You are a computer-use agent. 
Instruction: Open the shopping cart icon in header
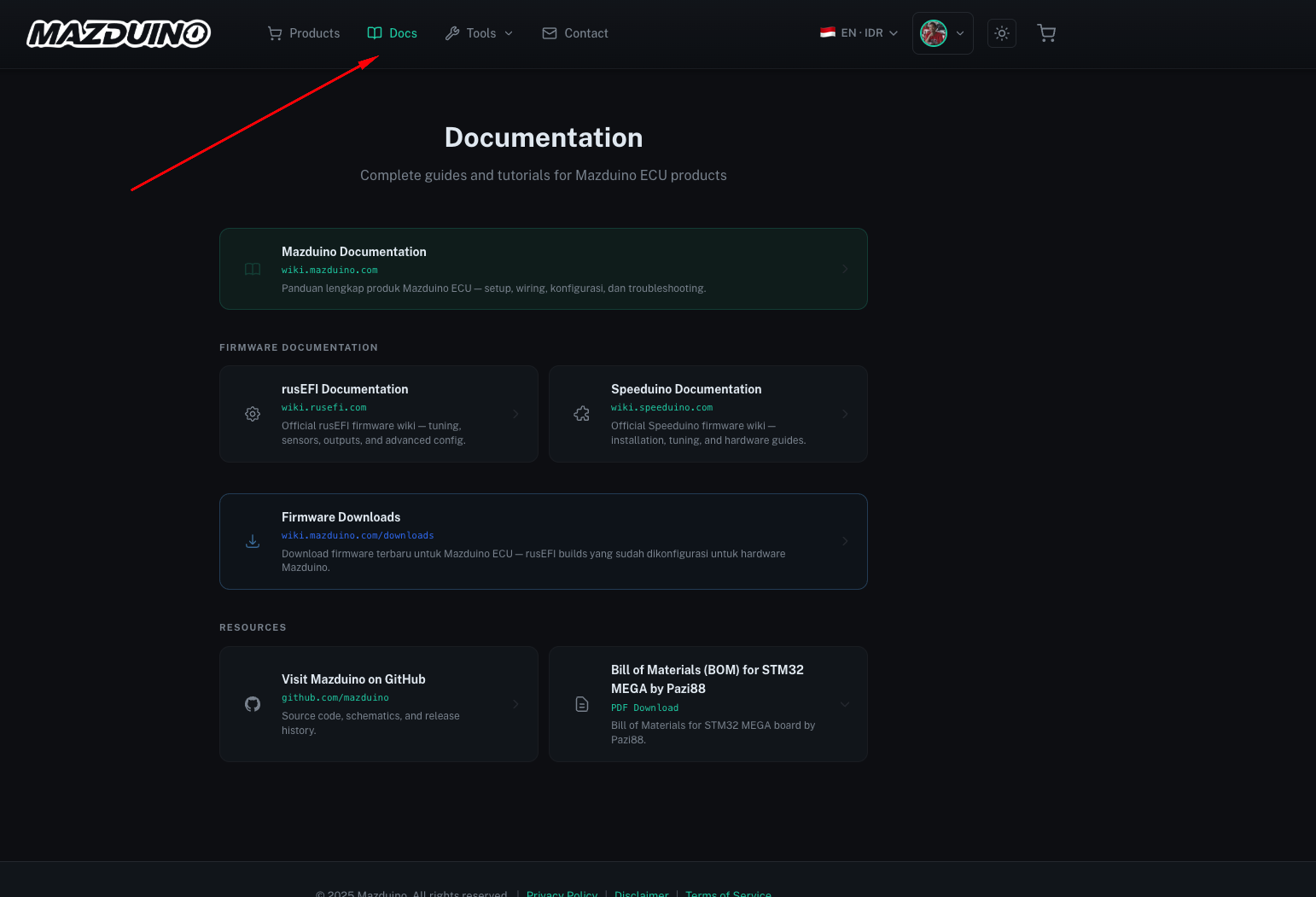pyautogui.click(x=1046, y=33)
